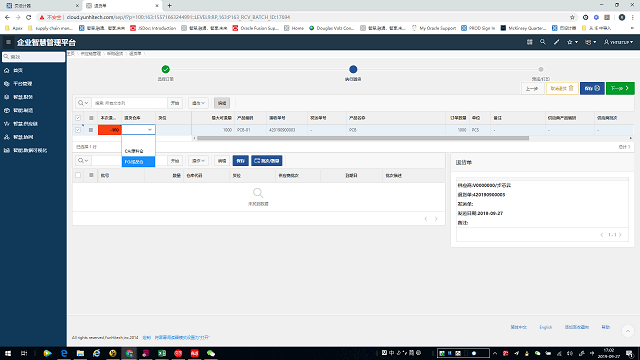Click the pencil edit icon in header
This screenshot has height=360, width=640.
tap(556, 42)
